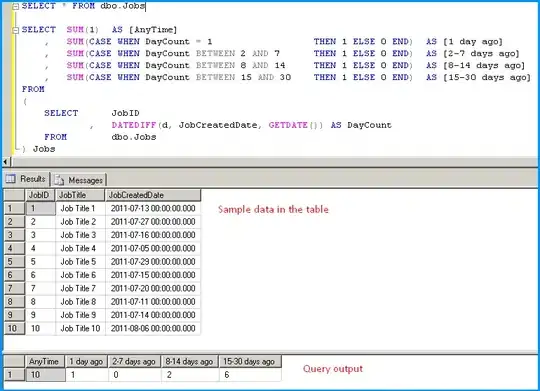
Task: Place cursor after dbo.Jobs in first query
Action: 146,6
